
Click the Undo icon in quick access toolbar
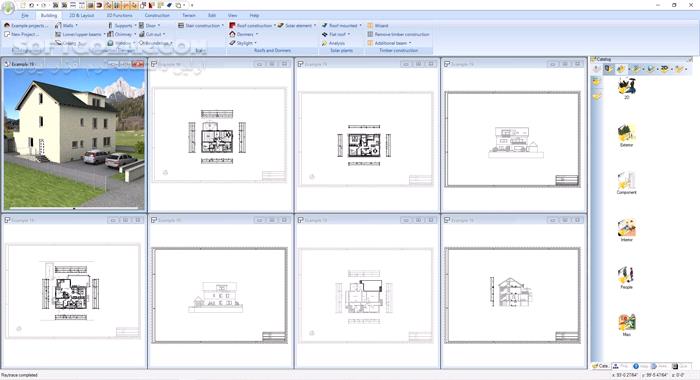click(x=32, y=5)
